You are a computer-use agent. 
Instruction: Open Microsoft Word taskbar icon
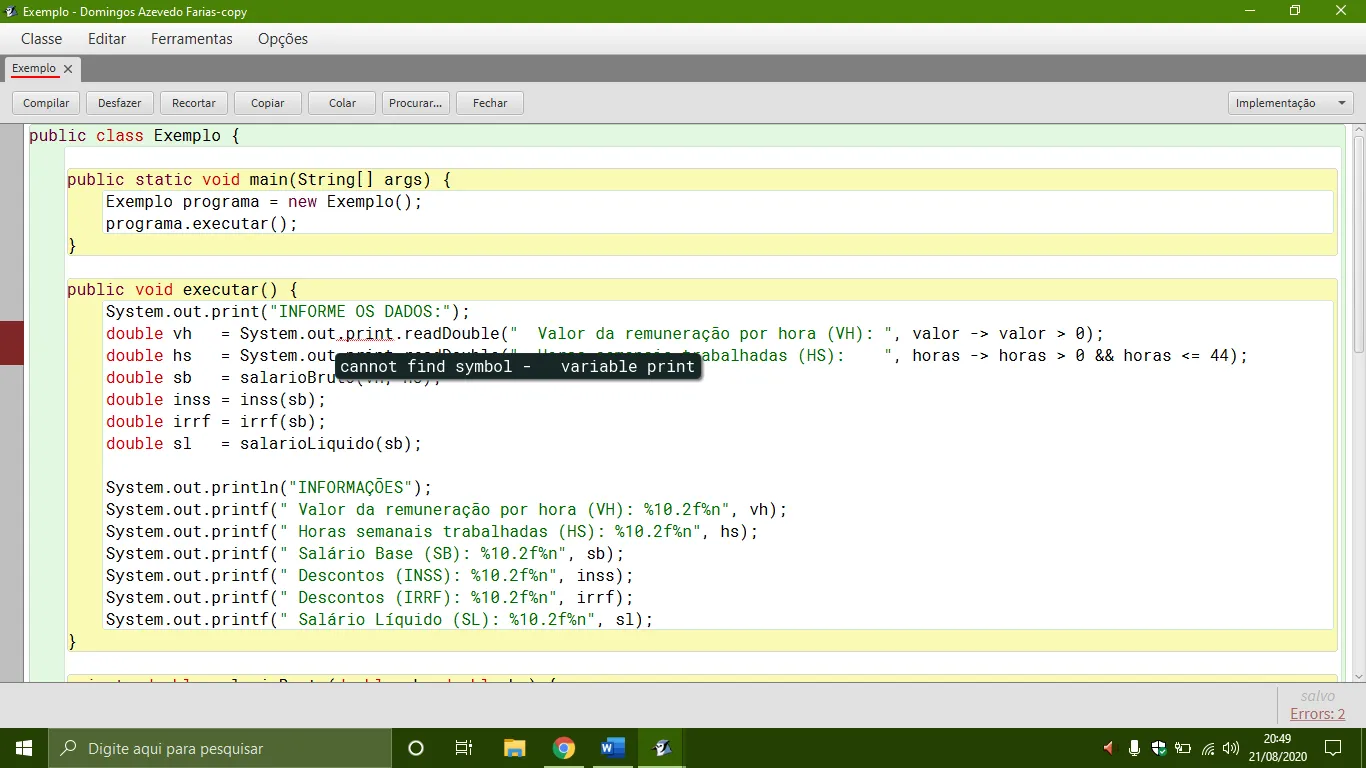(x=613, y=748)
